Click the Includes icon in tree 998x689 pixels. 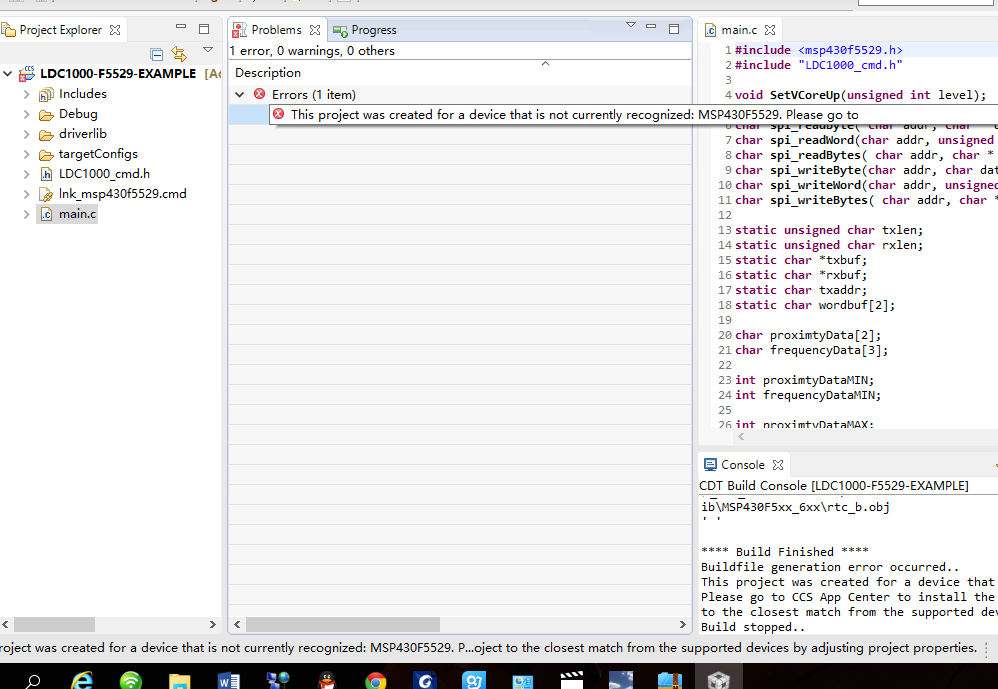[x=46, y=95]
